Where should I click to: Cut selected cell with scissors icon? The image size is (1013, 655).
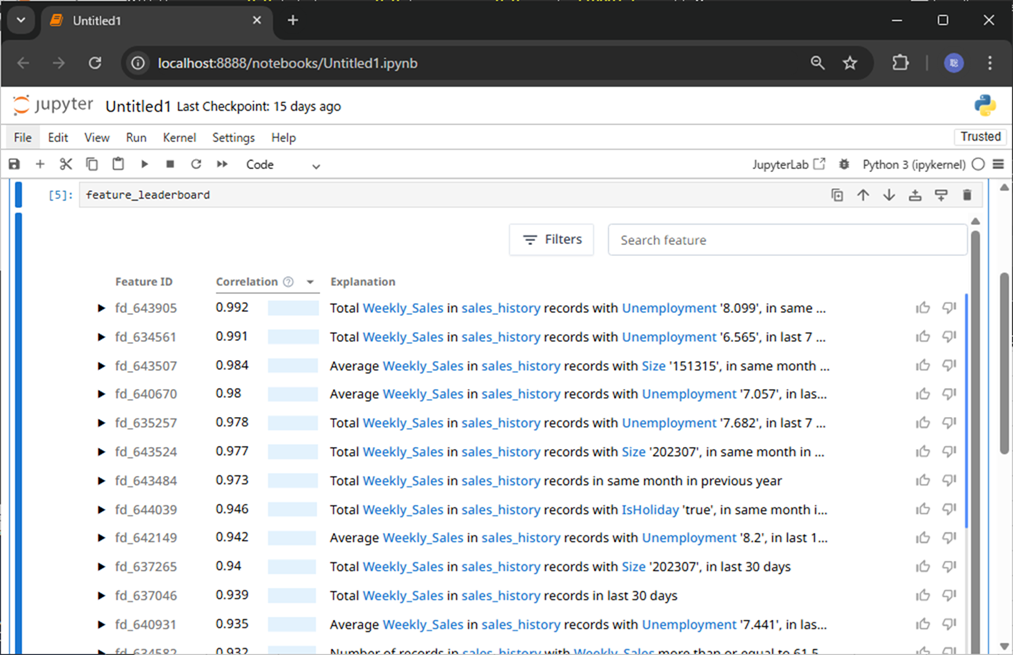66,164
